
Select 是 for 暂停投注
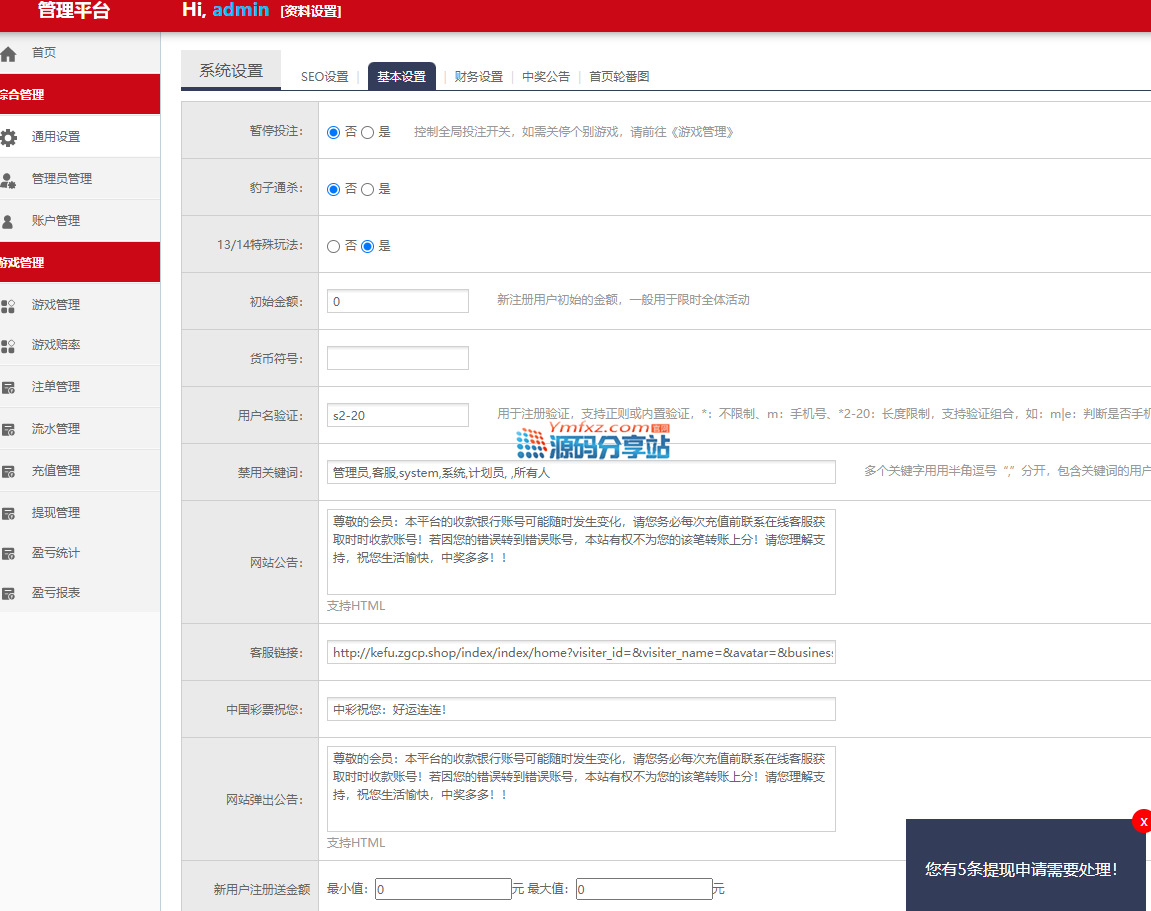367,132
